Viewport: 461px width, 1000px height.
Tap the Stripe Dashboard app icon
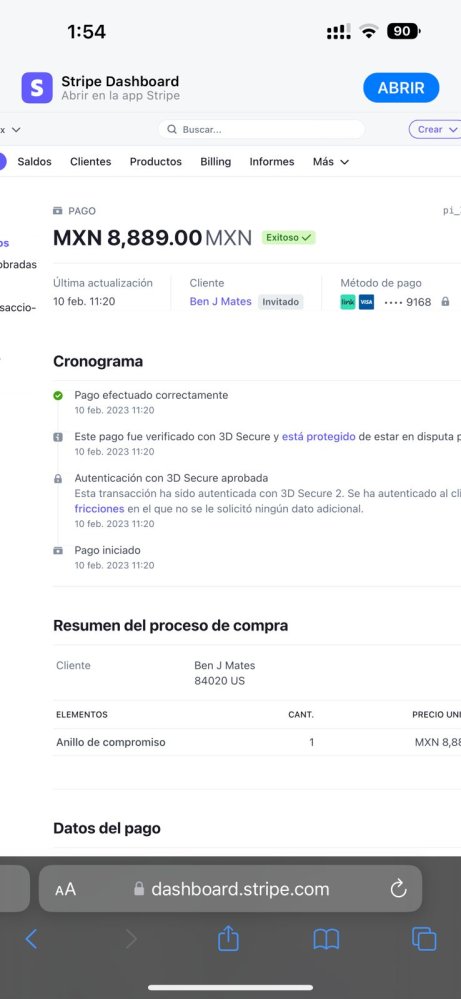[37, 87]
